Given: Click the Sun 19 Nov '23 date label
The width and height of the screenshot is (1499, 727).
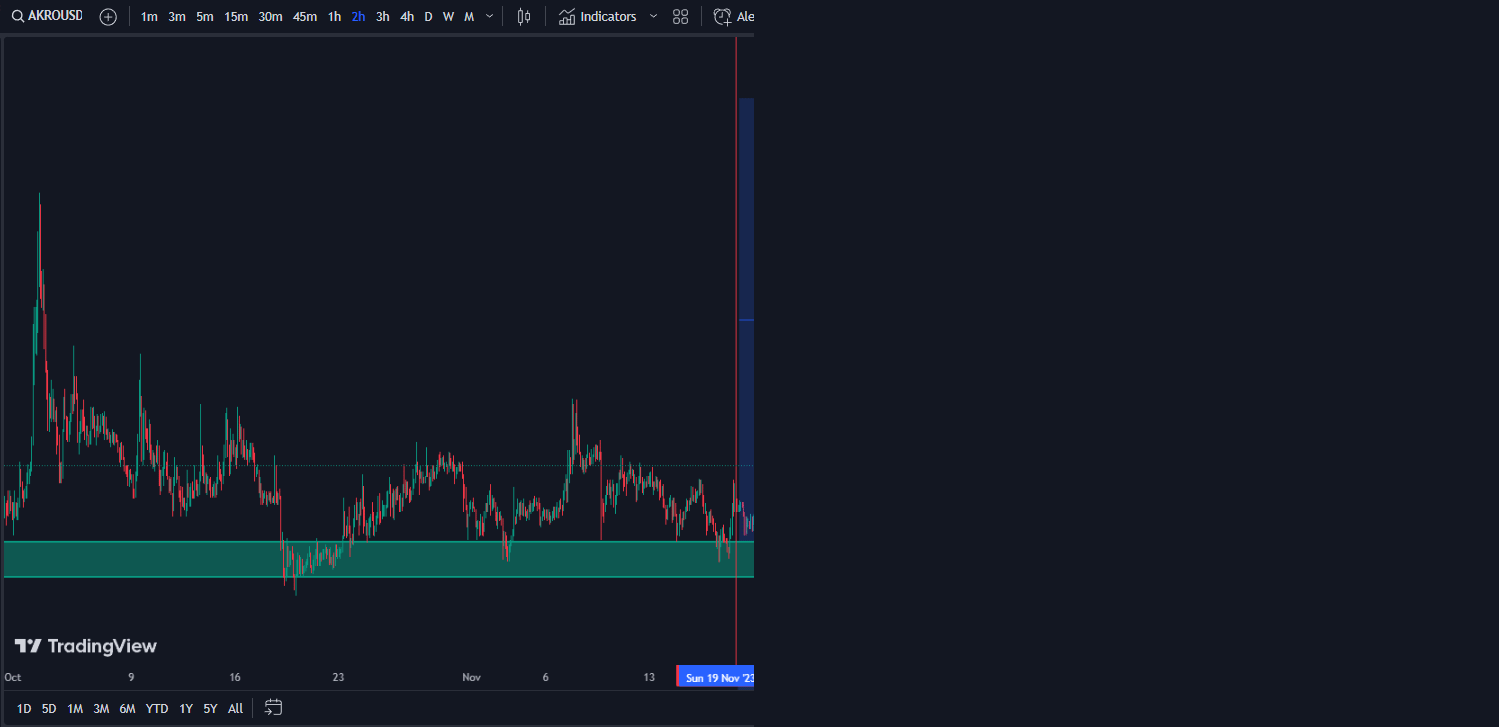Looking at the screenshot, I should coord(716,677).
